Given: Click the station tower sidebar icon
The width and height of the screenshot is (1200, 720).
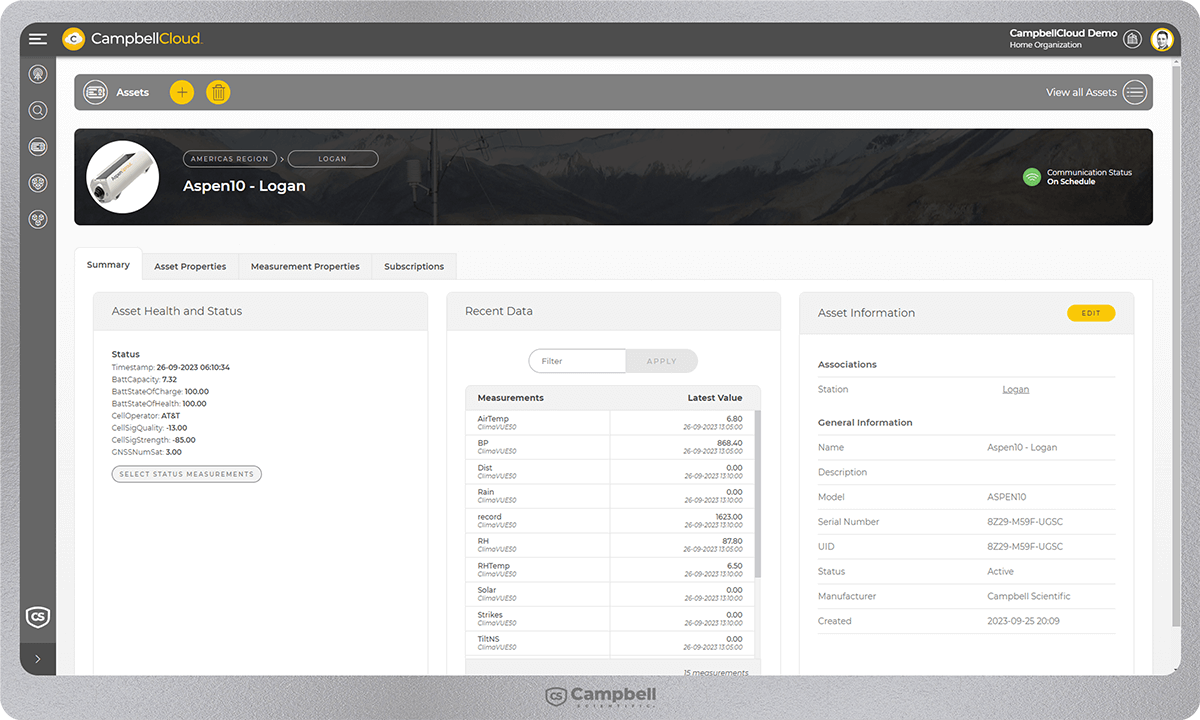Looking at the screenshot, I should [38, 74].
